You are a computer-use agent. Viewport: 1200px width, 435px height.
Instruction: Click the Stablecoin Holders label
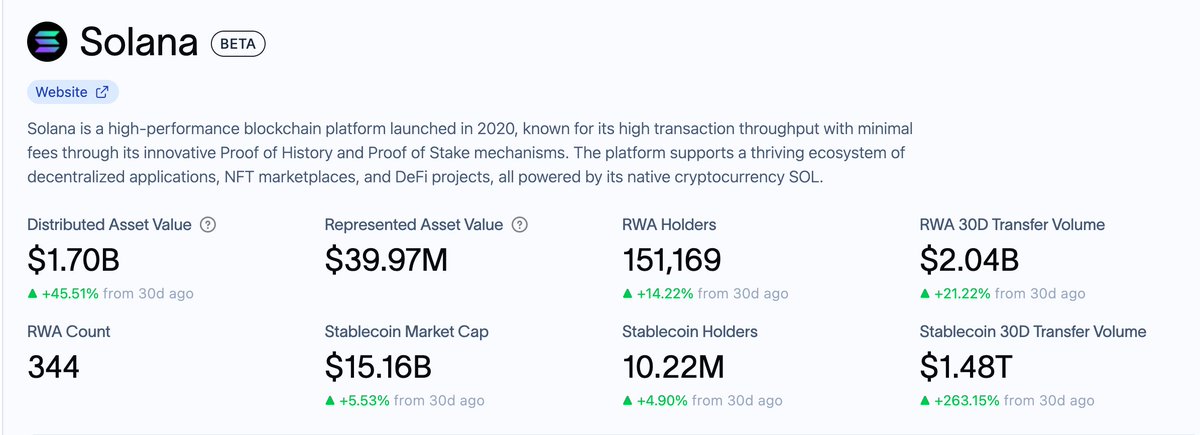click(x=690, y=331)
